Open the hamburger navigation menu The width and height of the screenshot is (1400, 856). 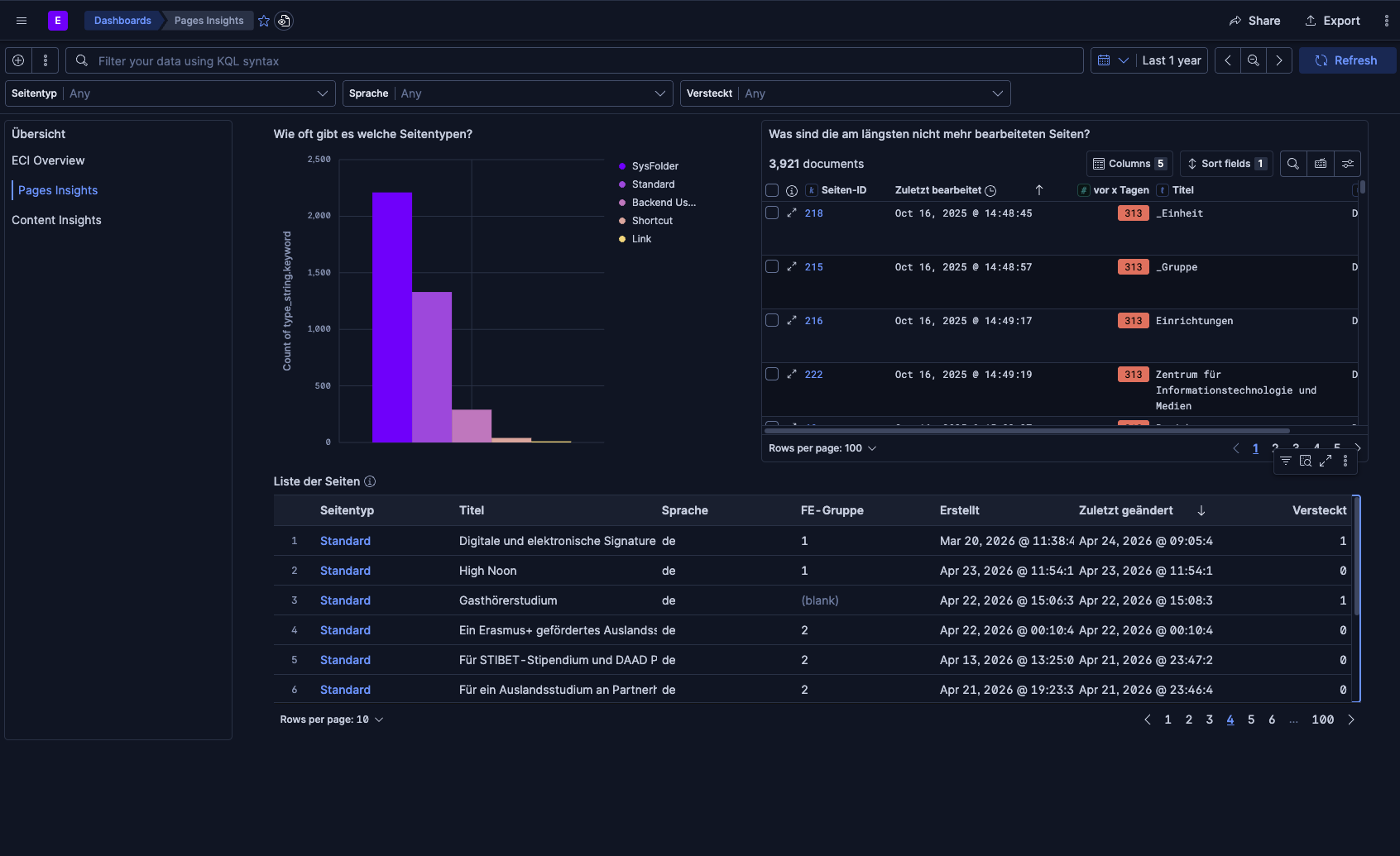click(x=22, y=21)
